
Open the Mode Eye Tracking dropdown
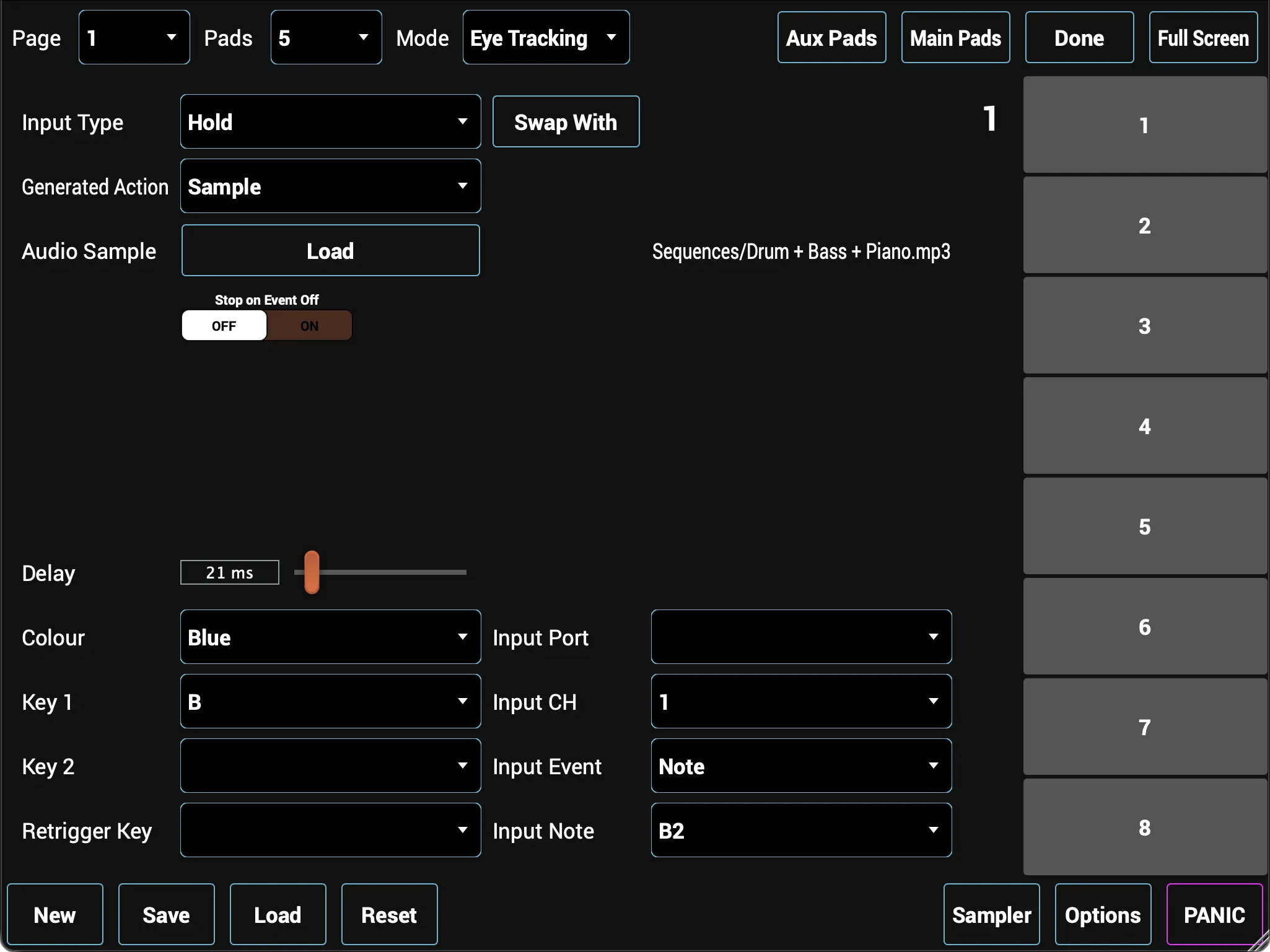click(x=546, y=38)
